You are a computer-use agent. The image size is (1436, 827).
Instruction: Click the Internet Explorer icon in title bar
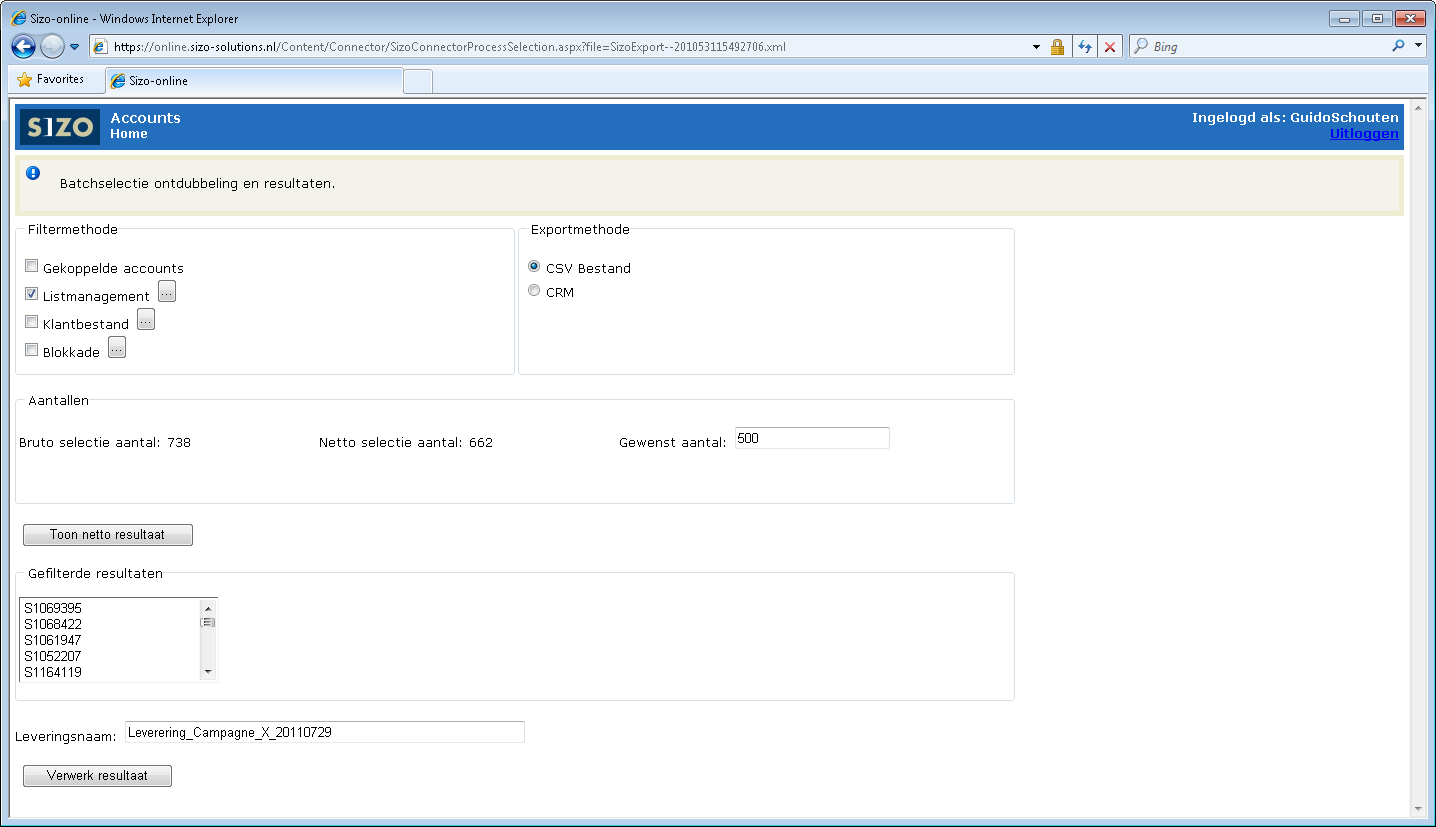click(x=18, y=18)
